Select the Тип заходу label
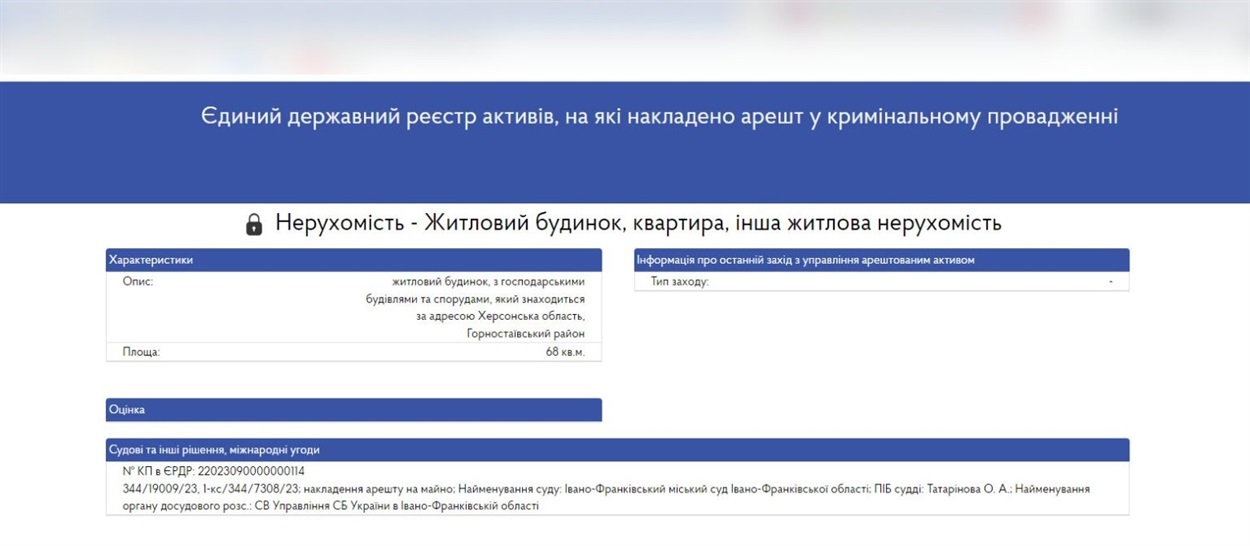Image resolution: width=1250 pixels, height=546 pixels. [x=680, y=282]
